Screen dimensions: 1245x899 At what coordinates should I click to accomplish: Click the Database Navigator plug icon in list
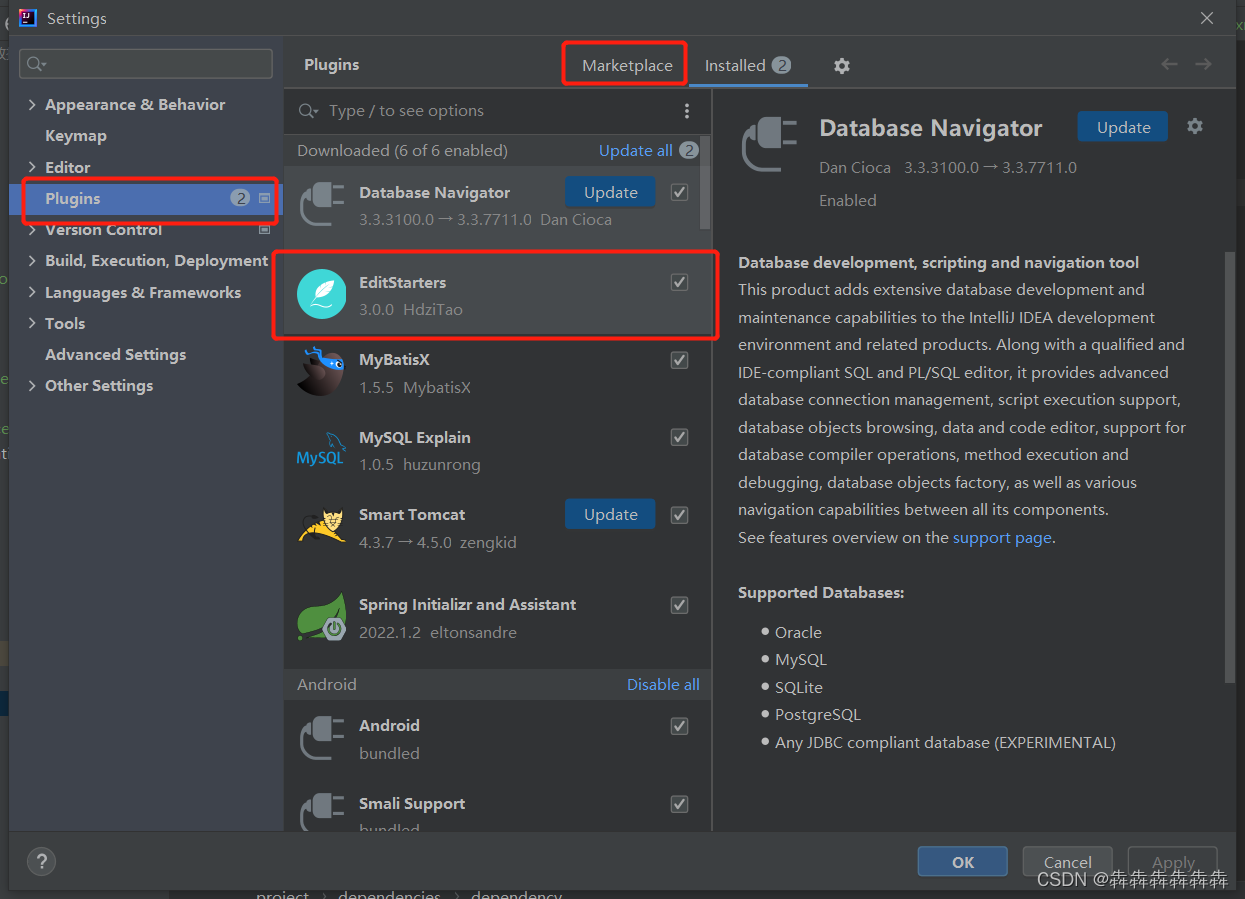click(322, 206)
